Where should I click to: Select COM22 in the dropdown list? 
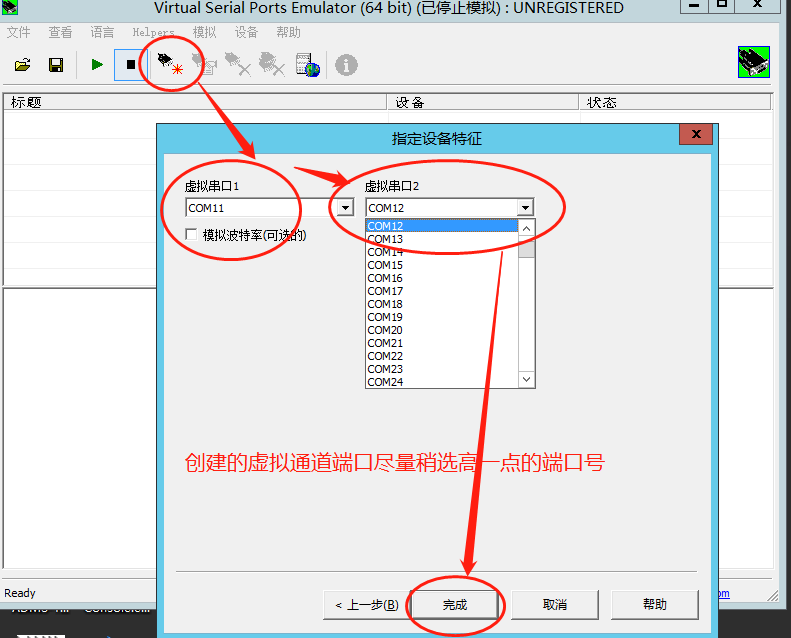tap(442, 356)
